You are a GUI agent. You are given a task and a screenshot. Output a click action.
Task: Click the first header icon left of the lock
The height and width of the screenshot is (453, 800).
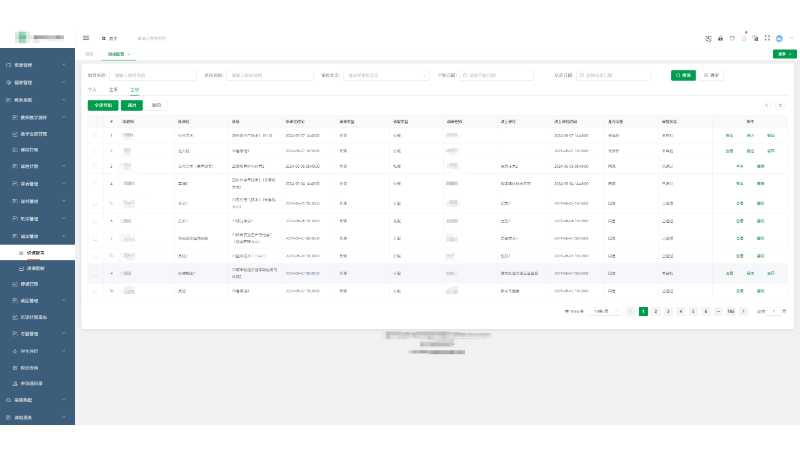pos(708,38)
